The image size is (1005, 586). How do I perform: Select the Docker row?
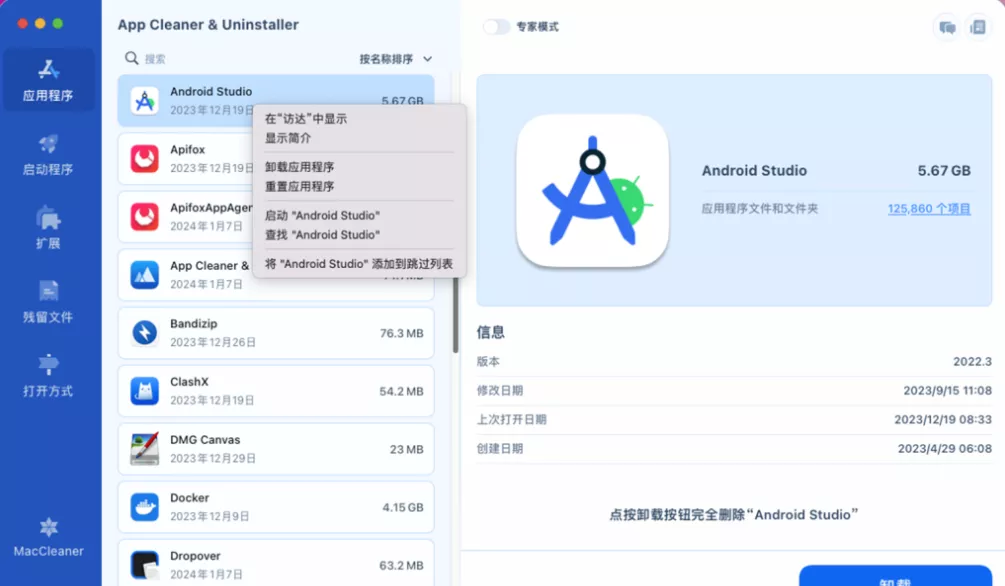276,507
